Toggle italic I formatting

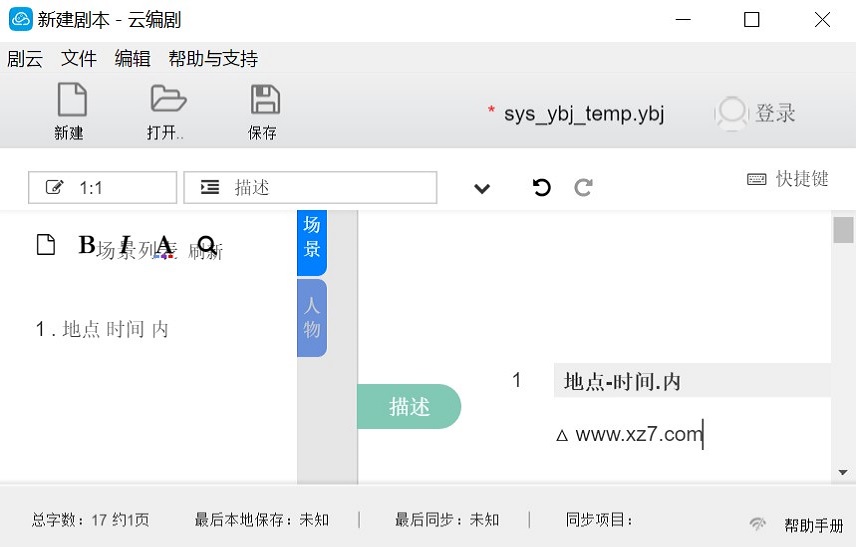click(126, 245)
